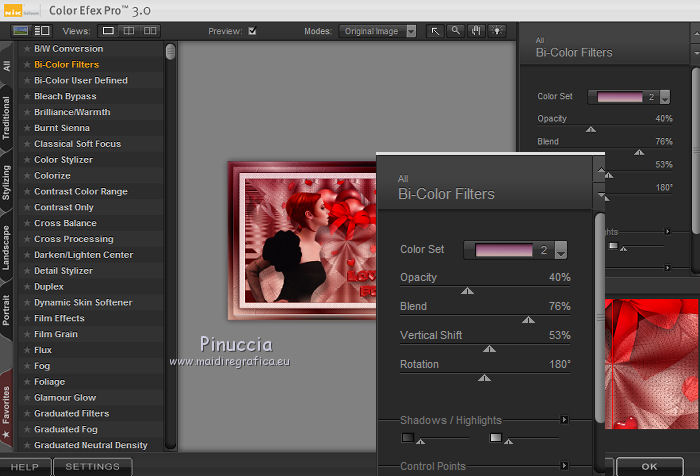700x476 pixels.
Task: Mark Flux as favorite with its star
Action: point(27,350)
